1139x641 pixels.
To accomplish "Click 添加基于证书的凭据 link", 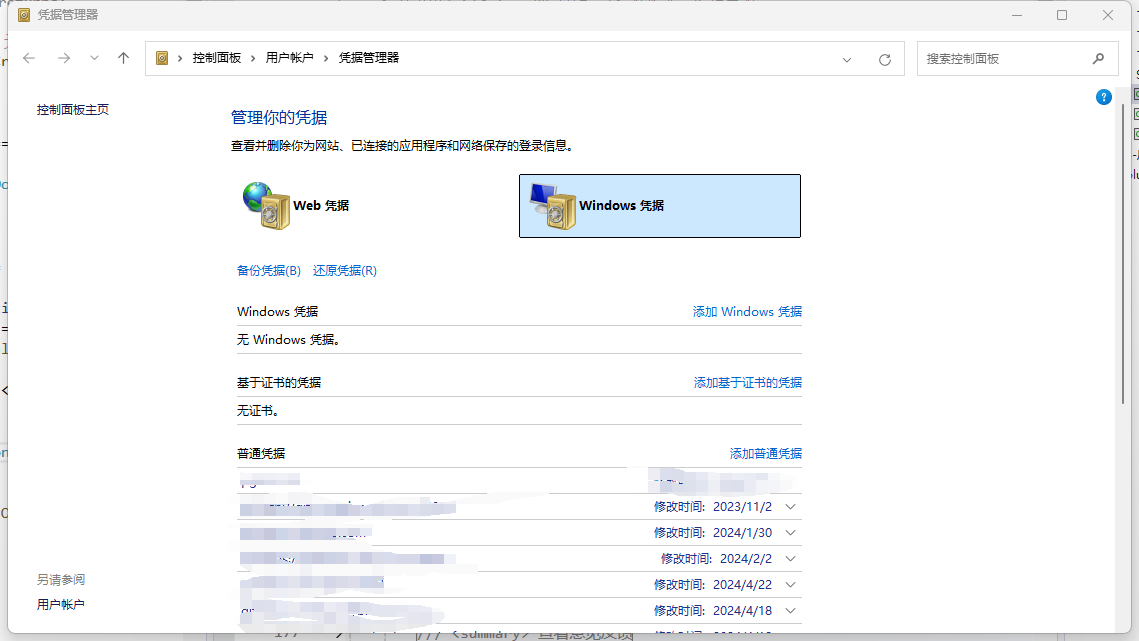I will pos(747,382).
